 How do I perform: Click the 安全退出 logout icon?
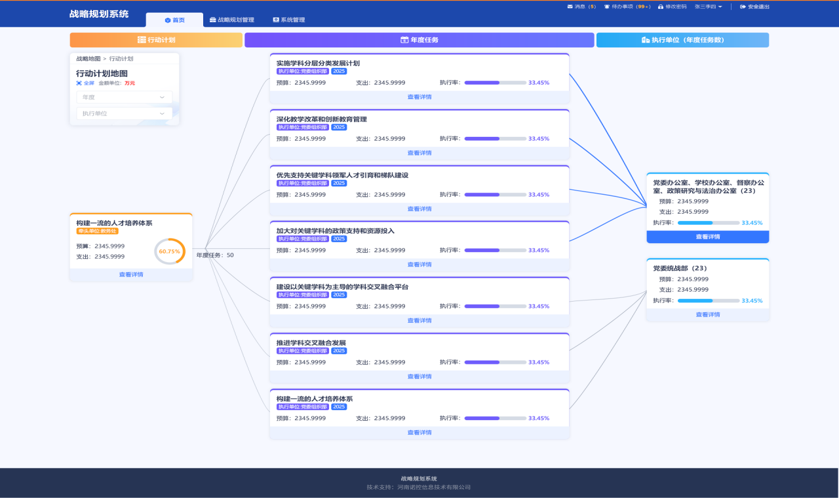(x=743, y=7)
